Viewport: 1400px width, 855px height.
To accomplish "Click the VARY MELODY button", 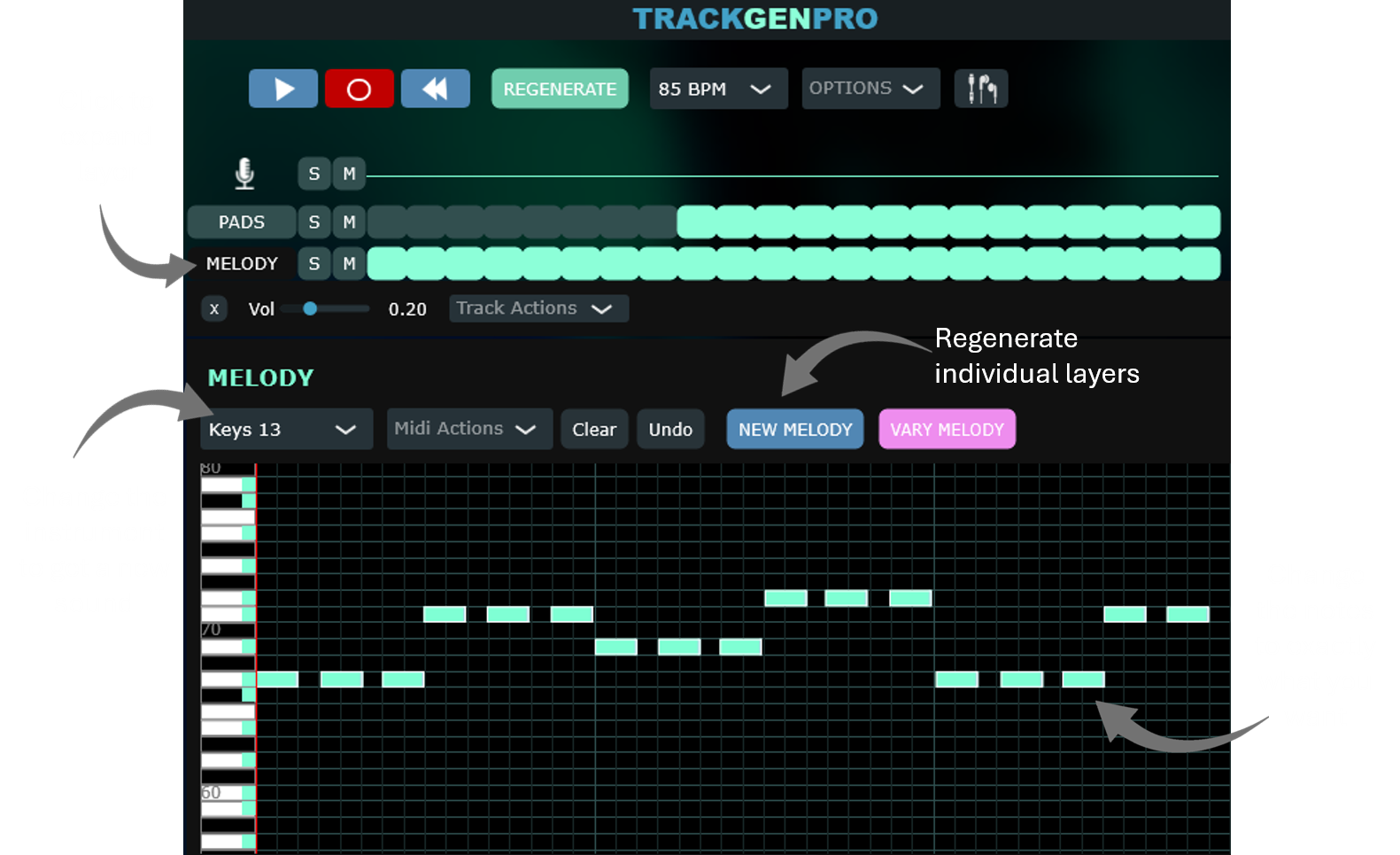I will point(947,430).
